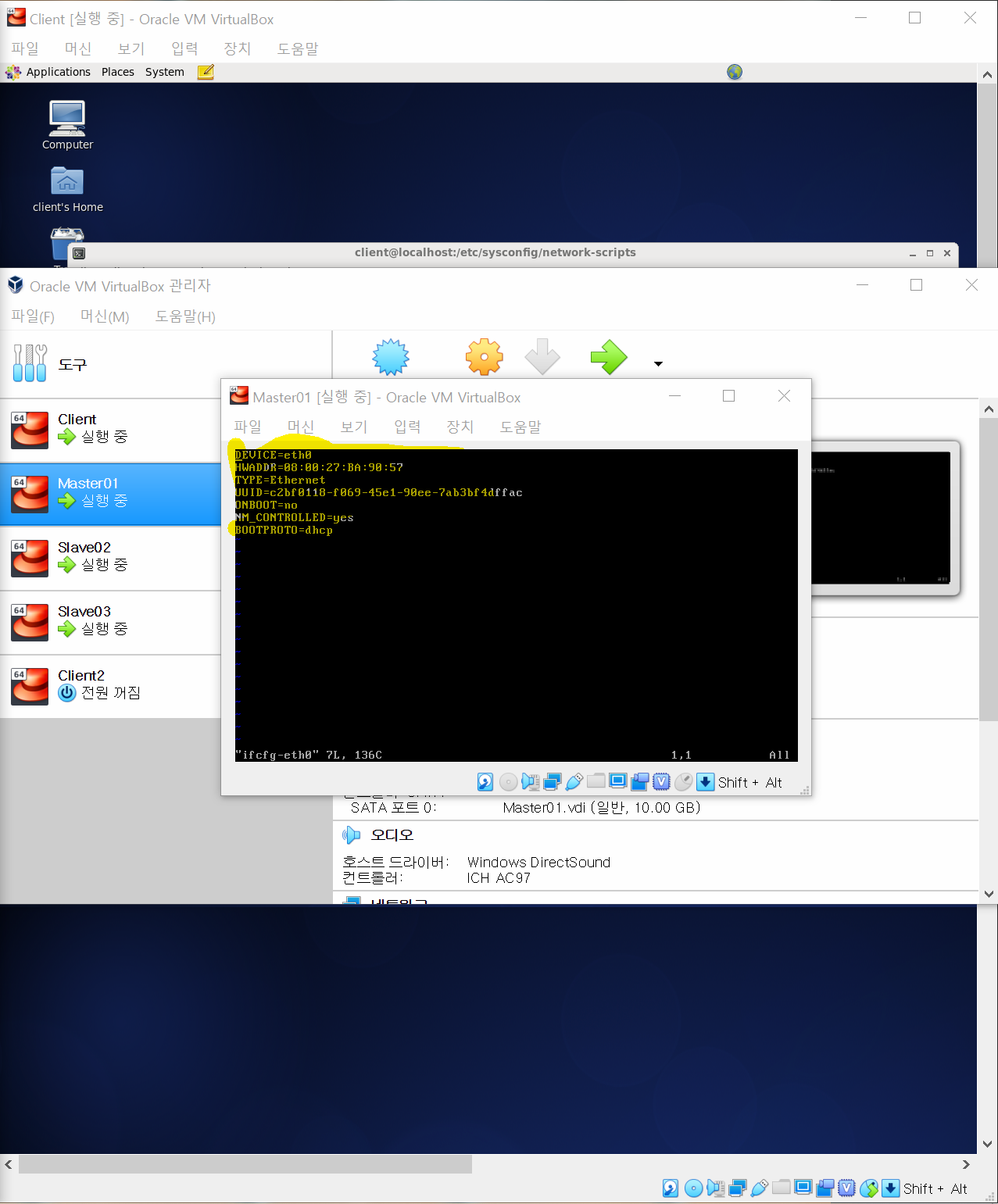Click Master01 recording status icon

pos(639,782)
